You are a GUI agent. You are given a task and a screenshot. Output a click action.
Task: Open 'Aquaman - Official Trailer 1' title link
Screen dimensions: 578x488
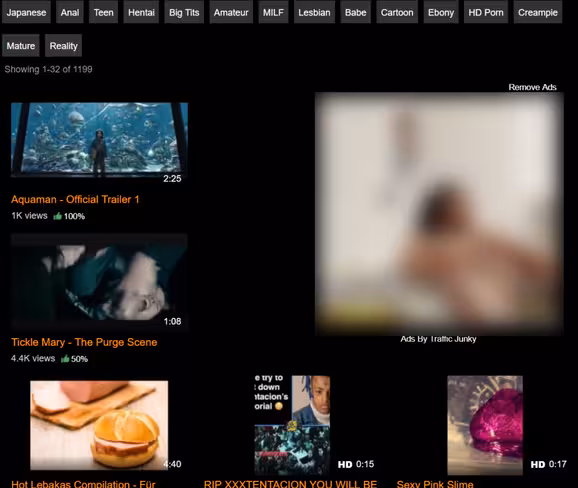click(x=75, y=199)
